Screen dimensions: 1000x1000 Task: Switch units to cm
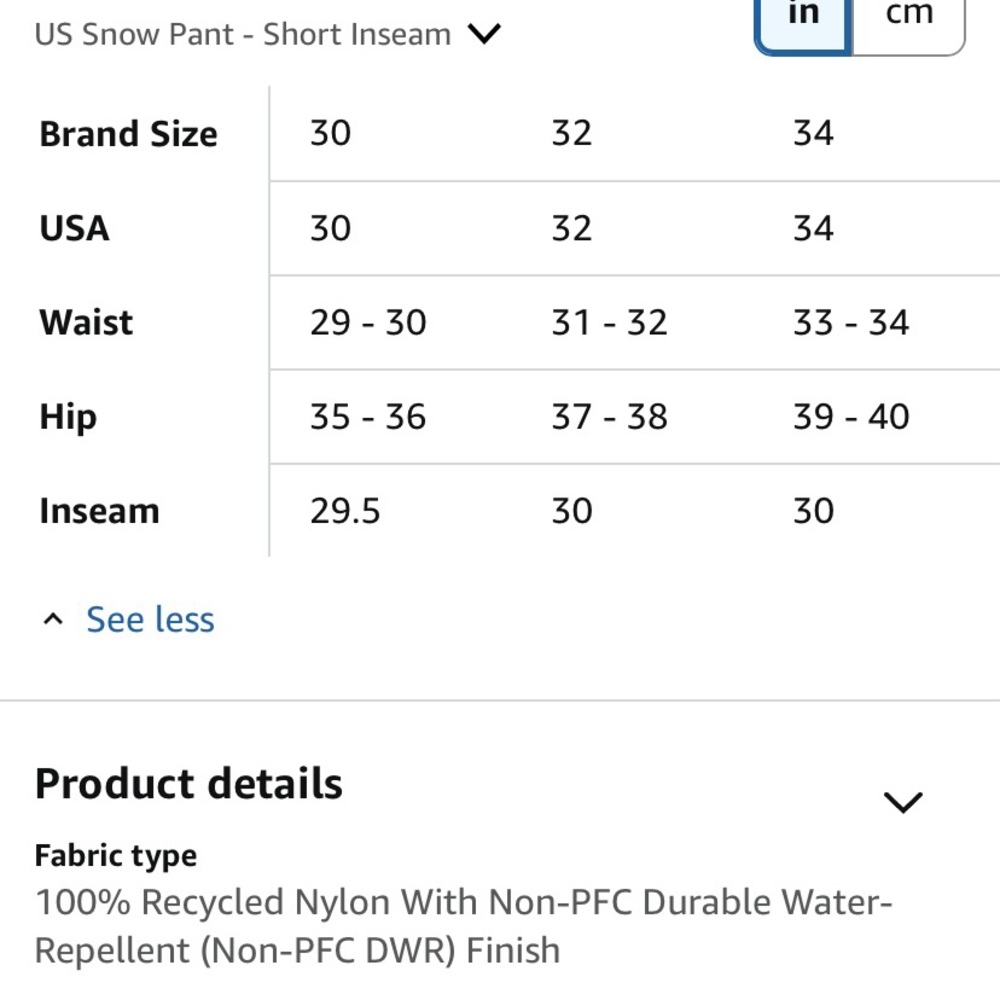908,20
